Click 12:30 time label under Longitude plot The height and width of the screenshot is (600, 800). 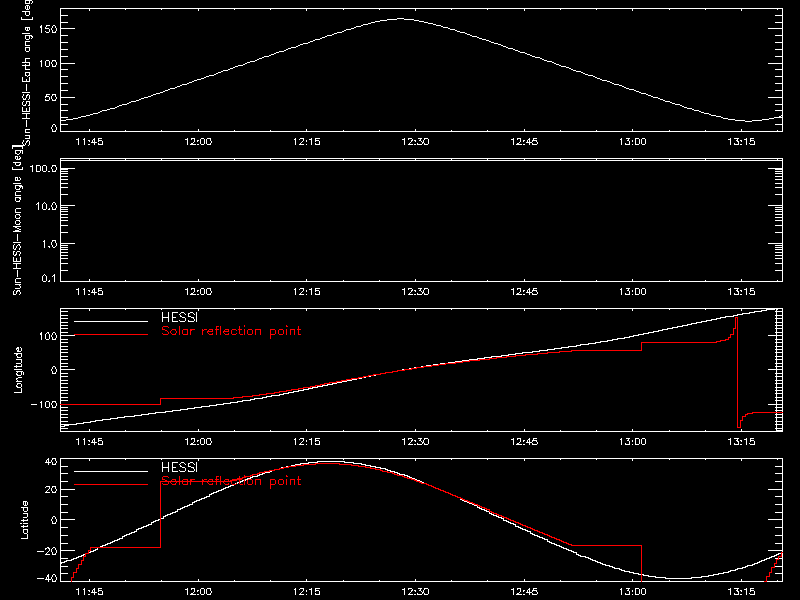coord(415,442)
